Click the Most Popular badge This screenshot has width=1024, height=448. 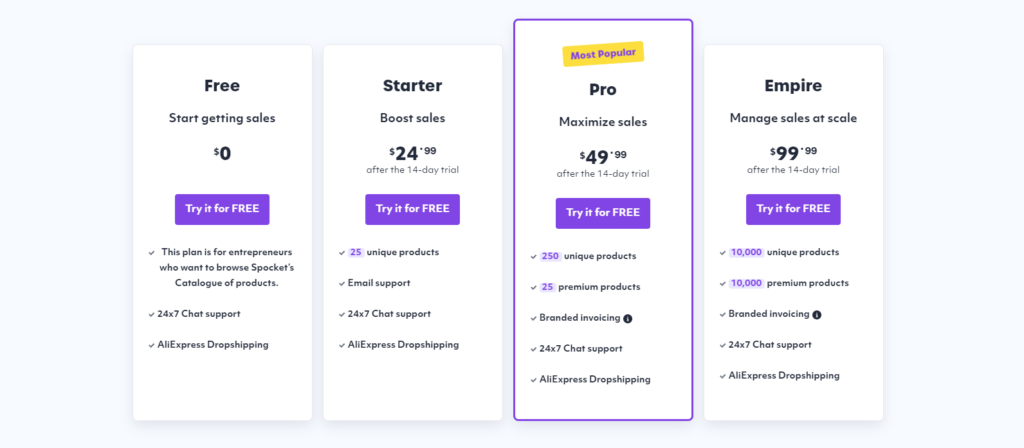pyautogui.click(x=603, y=54)
